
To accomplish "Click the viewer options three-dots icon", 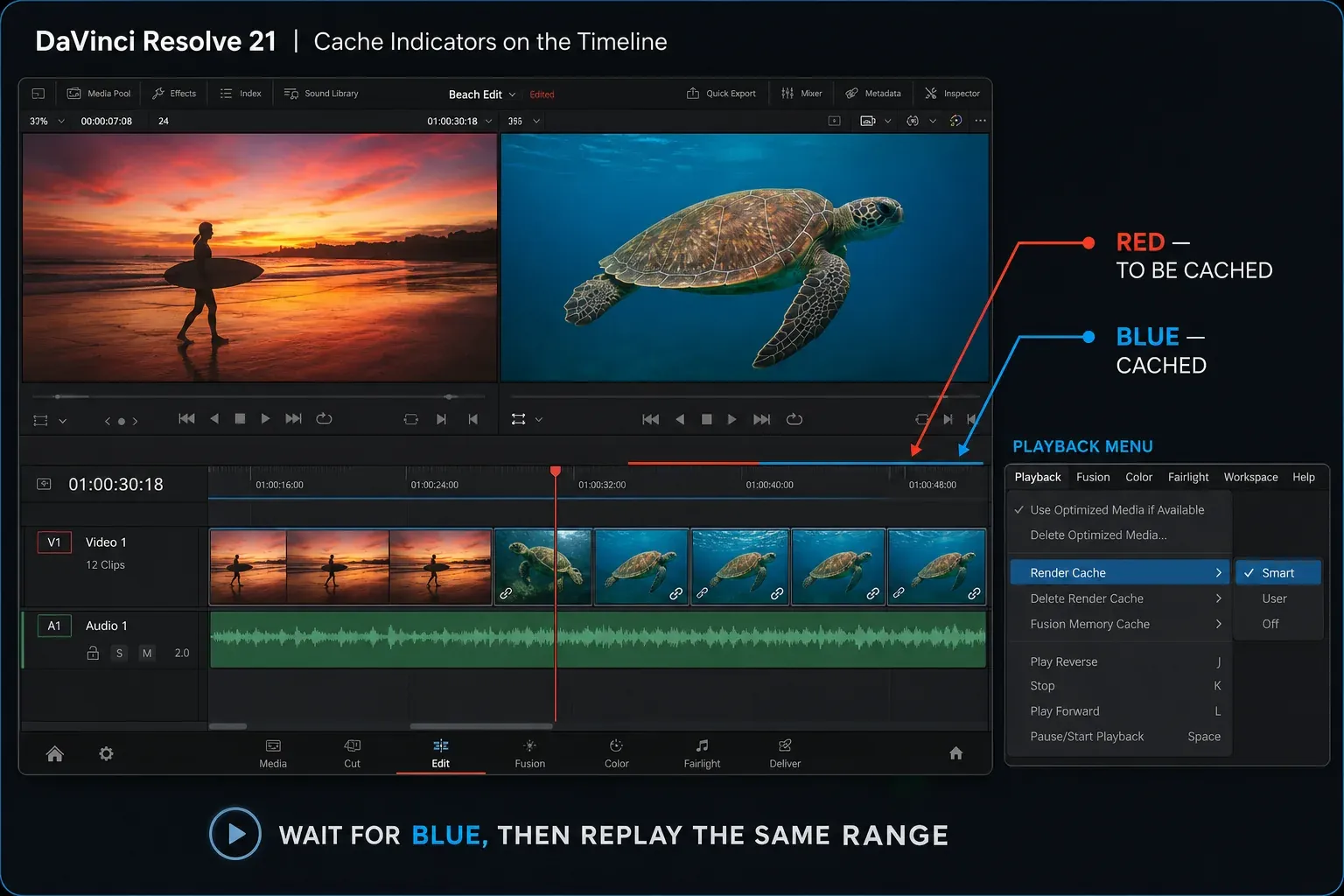I will coord(980,121).
